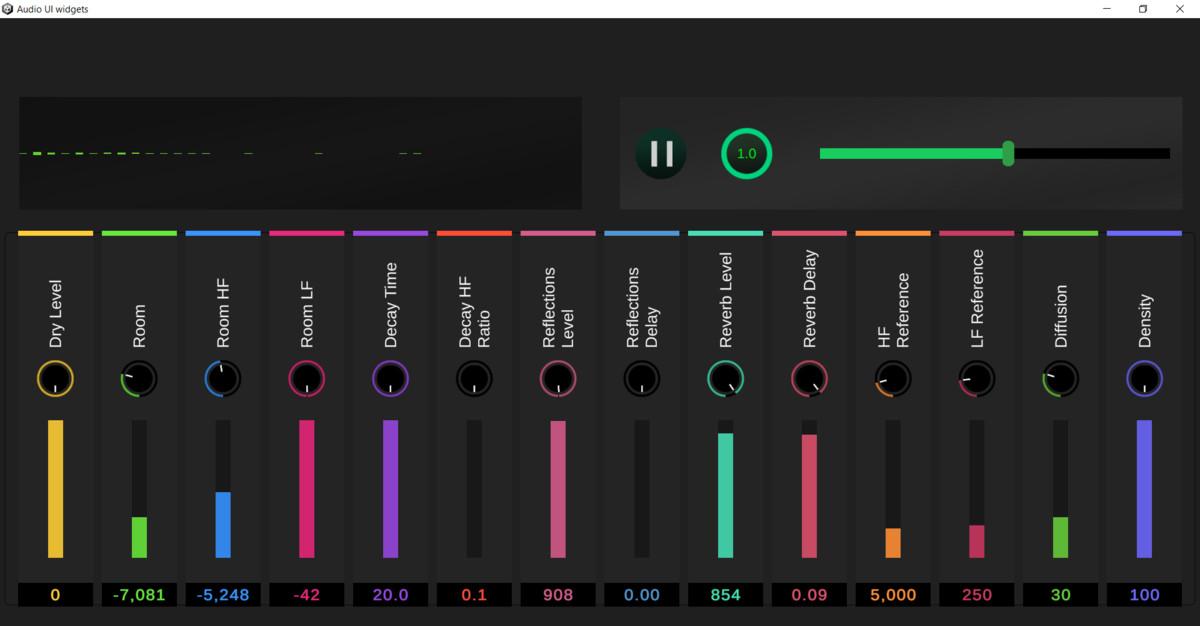Click the Room value showing -7,081
Screen dimensions: 1200x626
138,594
